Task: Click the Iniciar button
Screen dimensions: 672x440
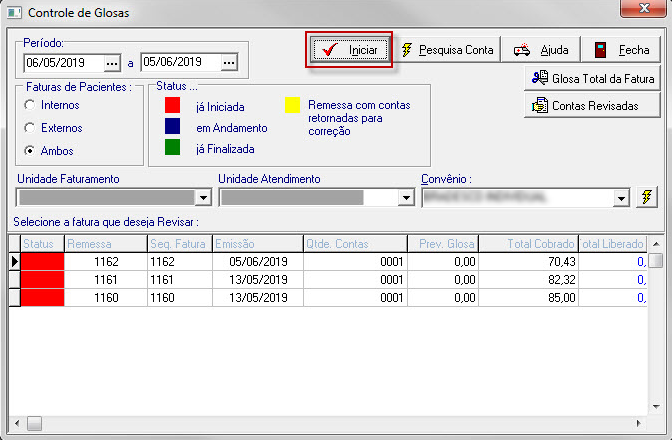Action: (349, 50)
